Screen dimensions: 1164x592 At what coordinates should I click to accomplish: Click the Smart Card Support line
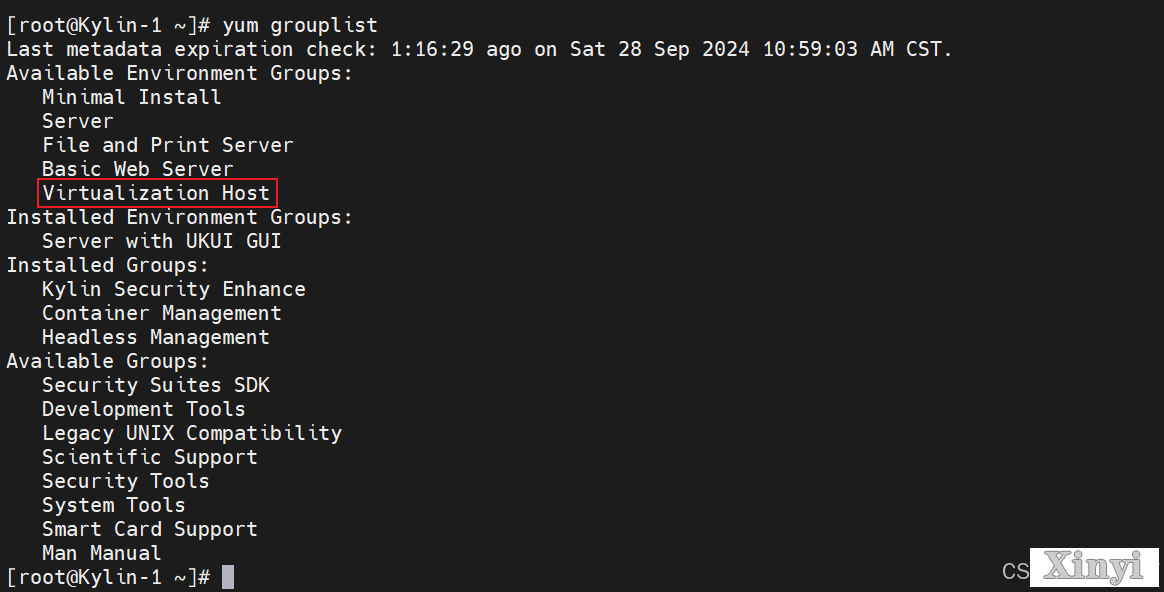tap(150, 529)
